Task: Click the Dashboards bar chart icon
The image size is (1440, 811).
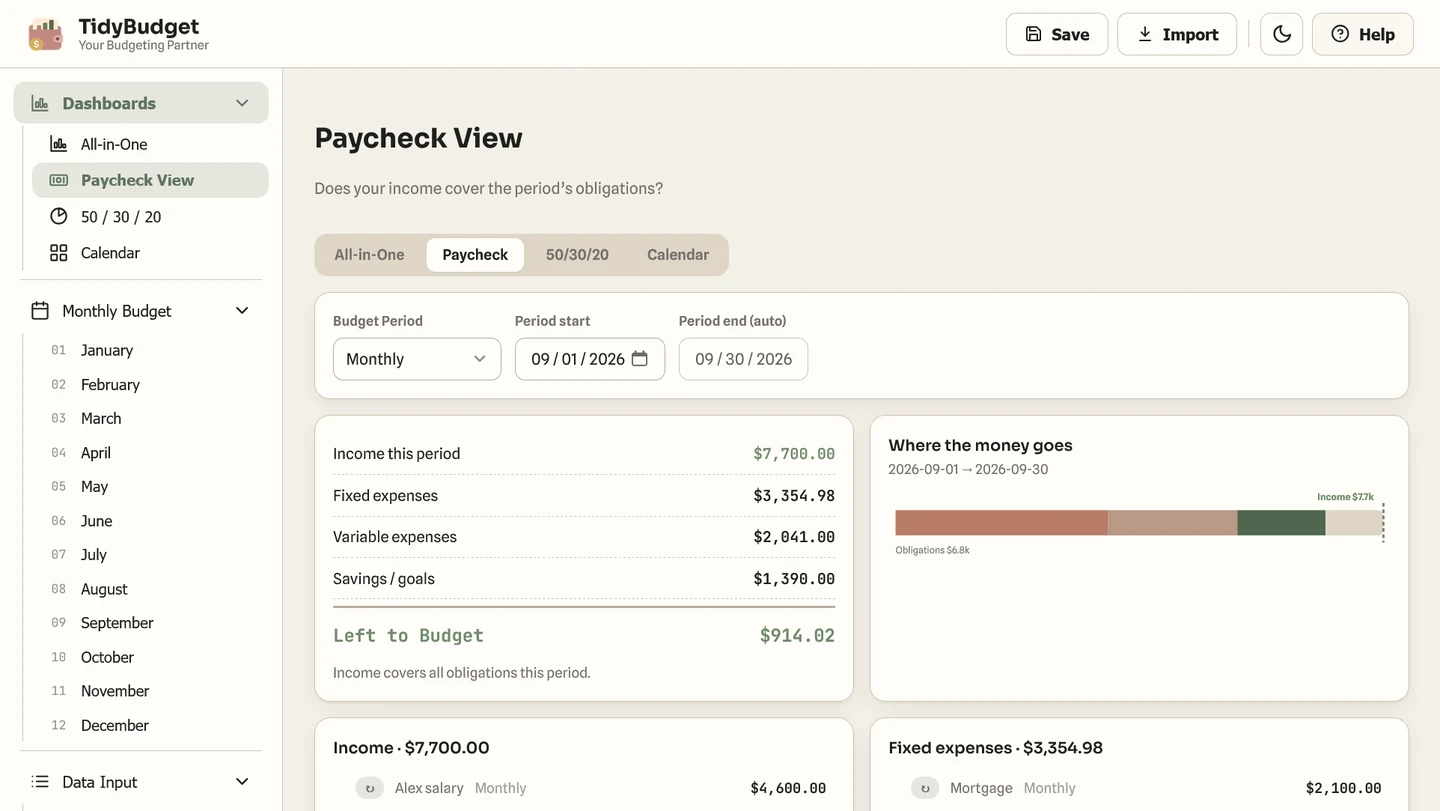Action: 40,103
